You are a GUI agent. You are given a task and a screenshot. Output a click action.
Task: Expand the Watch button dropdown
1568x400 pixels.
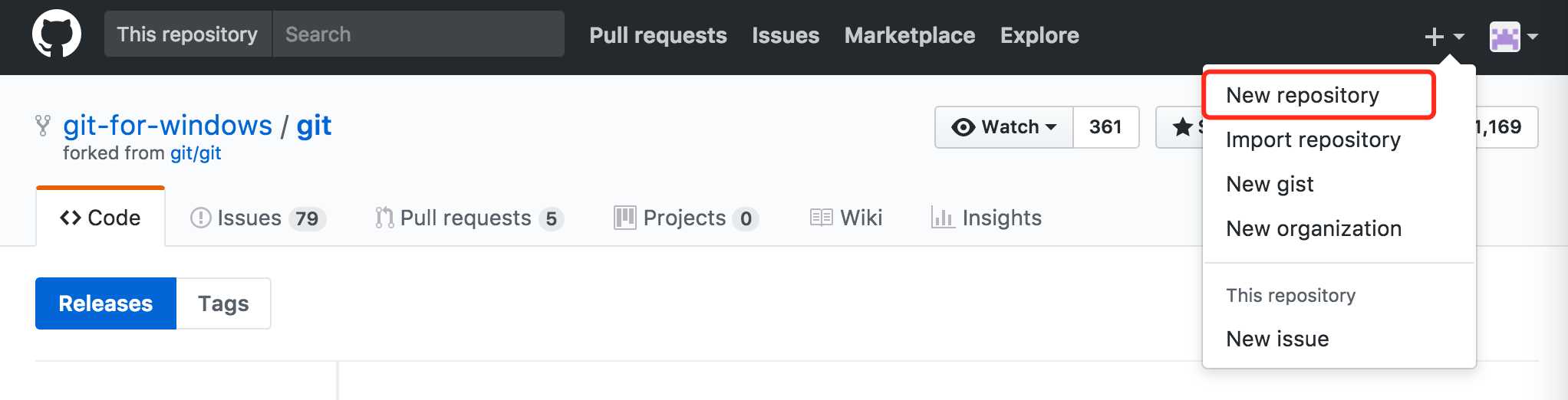click(x=1003, y=126)
